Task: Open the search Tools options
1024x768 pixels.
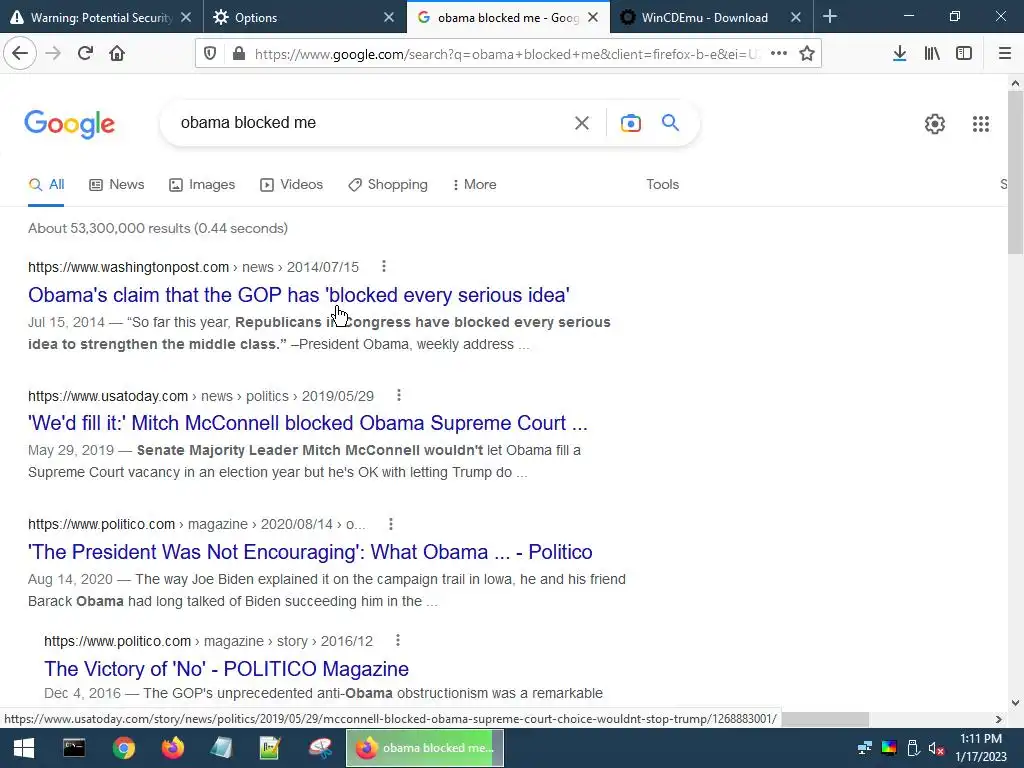Action: (662, 185)
